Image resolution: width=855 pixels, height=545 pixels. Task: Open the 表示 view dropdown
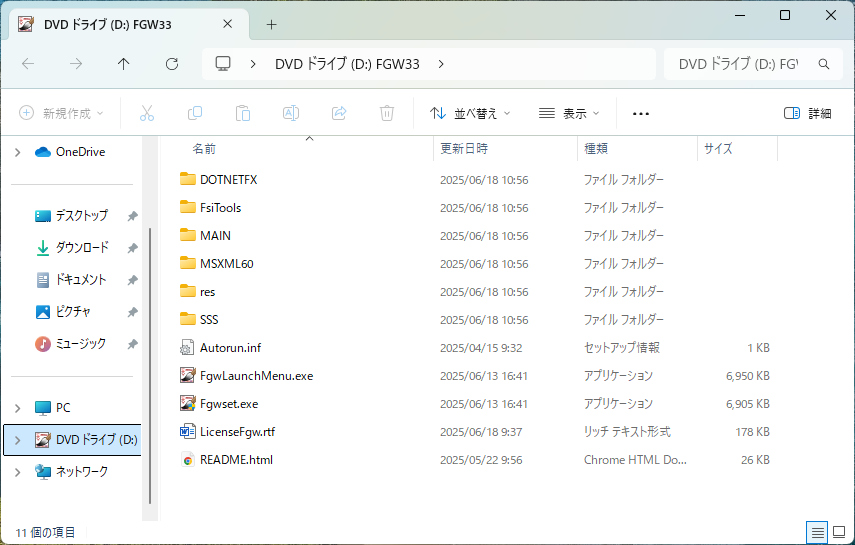click(569, 114)
